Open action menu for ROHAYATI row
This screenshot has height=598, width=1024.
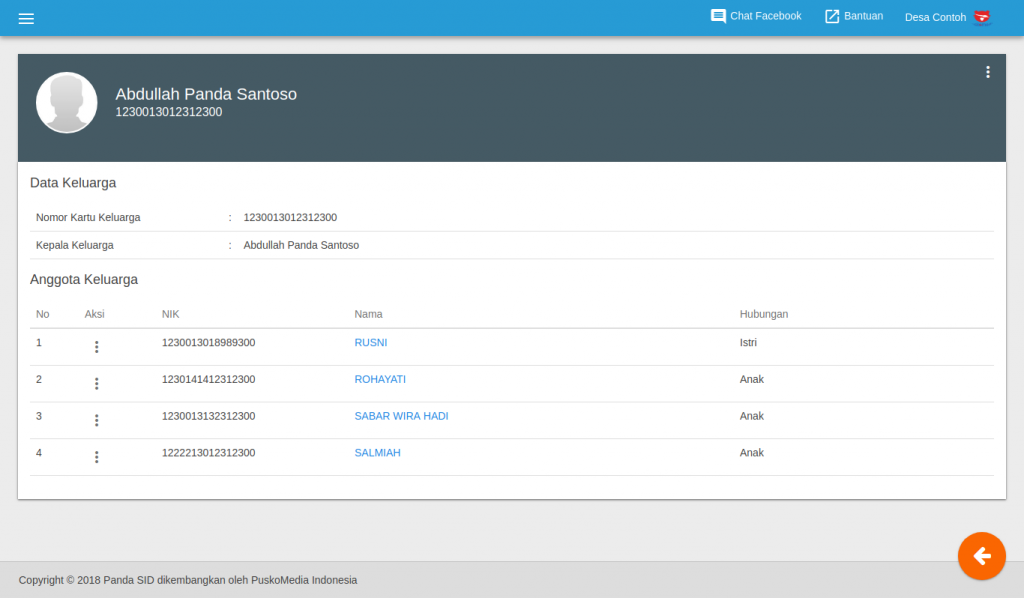(97, 384)
